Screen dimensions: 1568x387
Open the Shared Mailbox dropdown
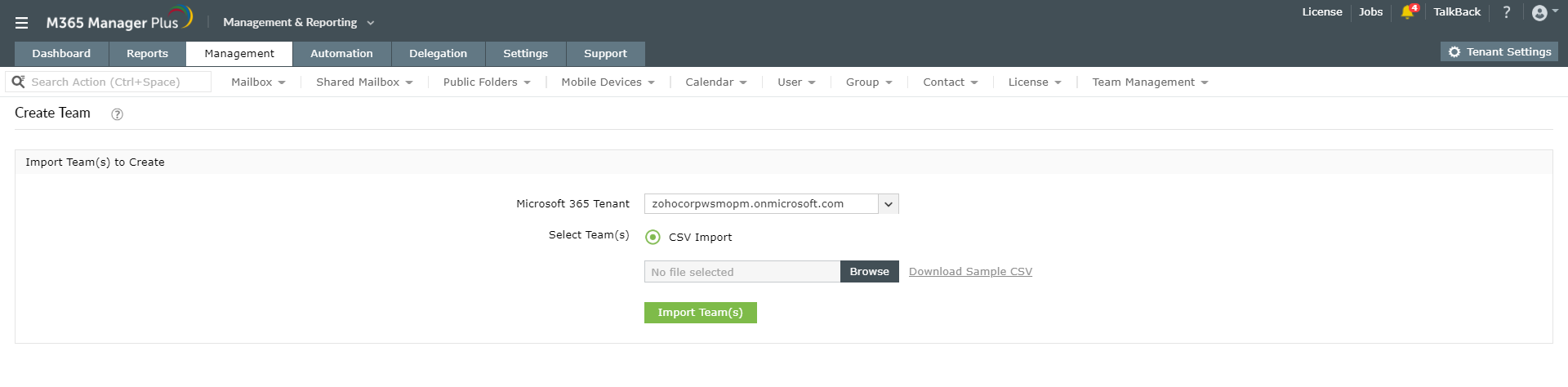(x=364, y=82)
